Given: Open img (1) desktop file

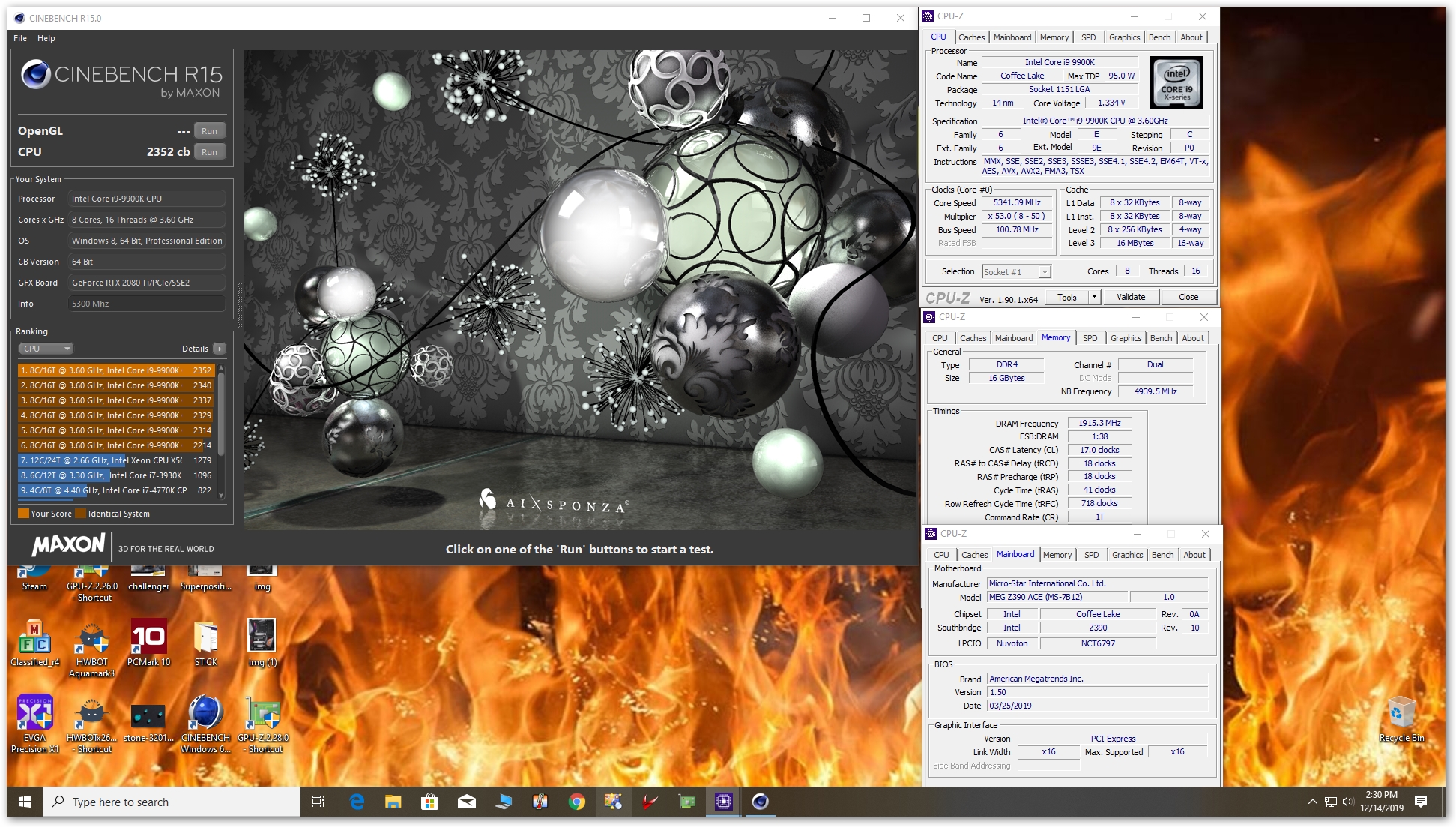Looking at the screenshot, I should 262,643.
